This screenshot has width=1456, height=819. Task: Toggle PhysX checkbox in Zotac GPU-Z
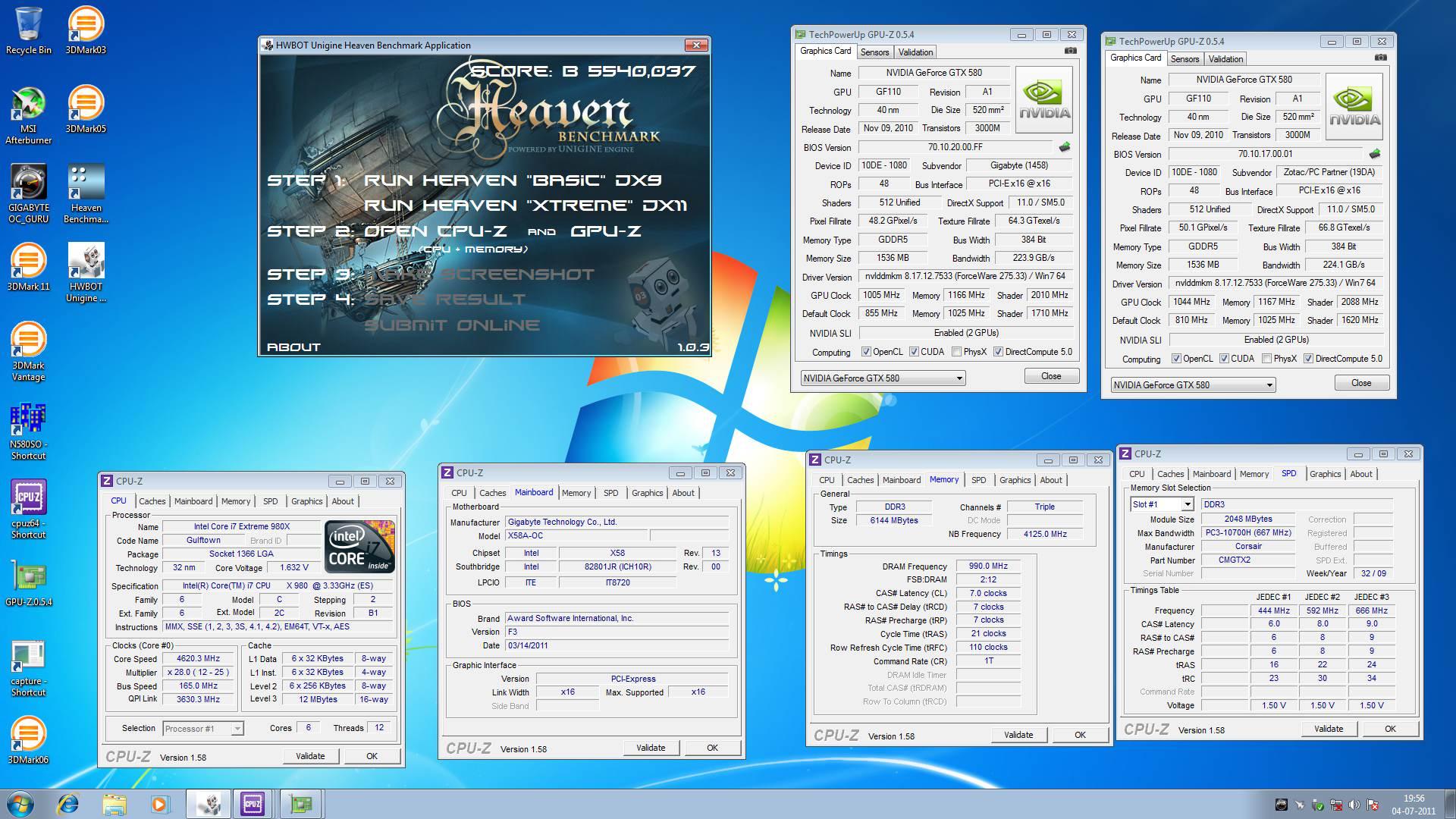tap(1266, 359)
